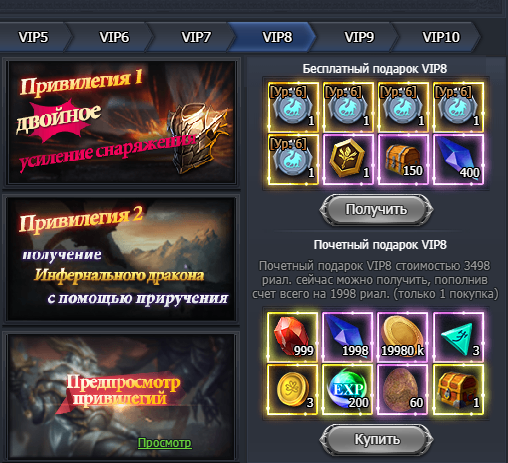Open the green Просмотр link
The height and width of the screenshot is (463, 508).
pyautogui.click(x=164, y=443)
